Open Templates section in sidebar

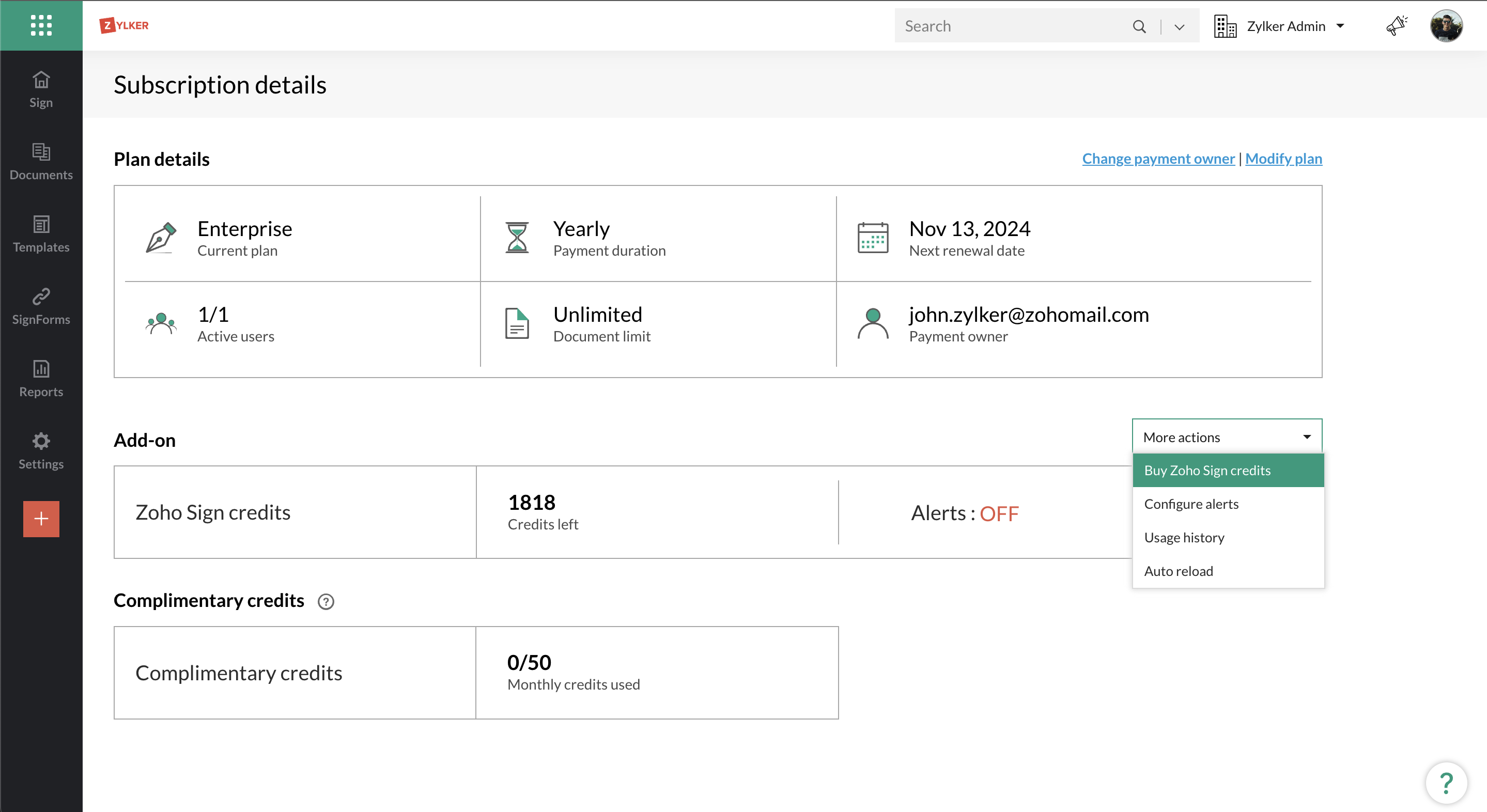tap(41, 233)
